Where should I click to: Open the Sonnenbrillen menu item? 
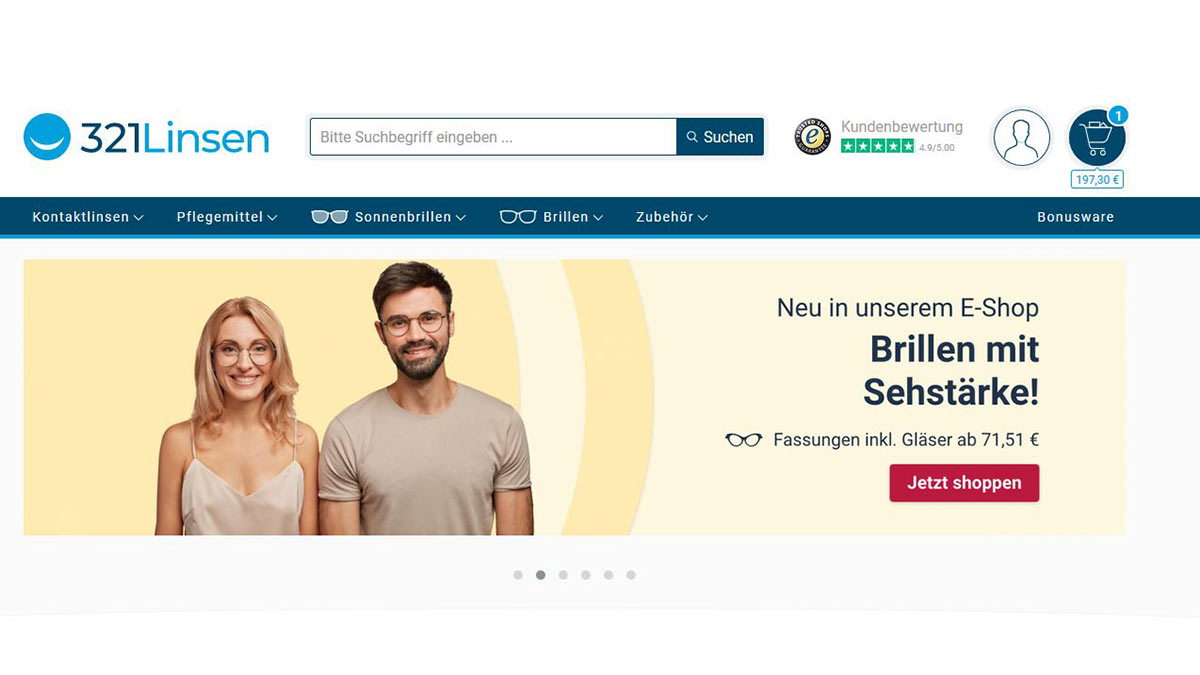410,217
